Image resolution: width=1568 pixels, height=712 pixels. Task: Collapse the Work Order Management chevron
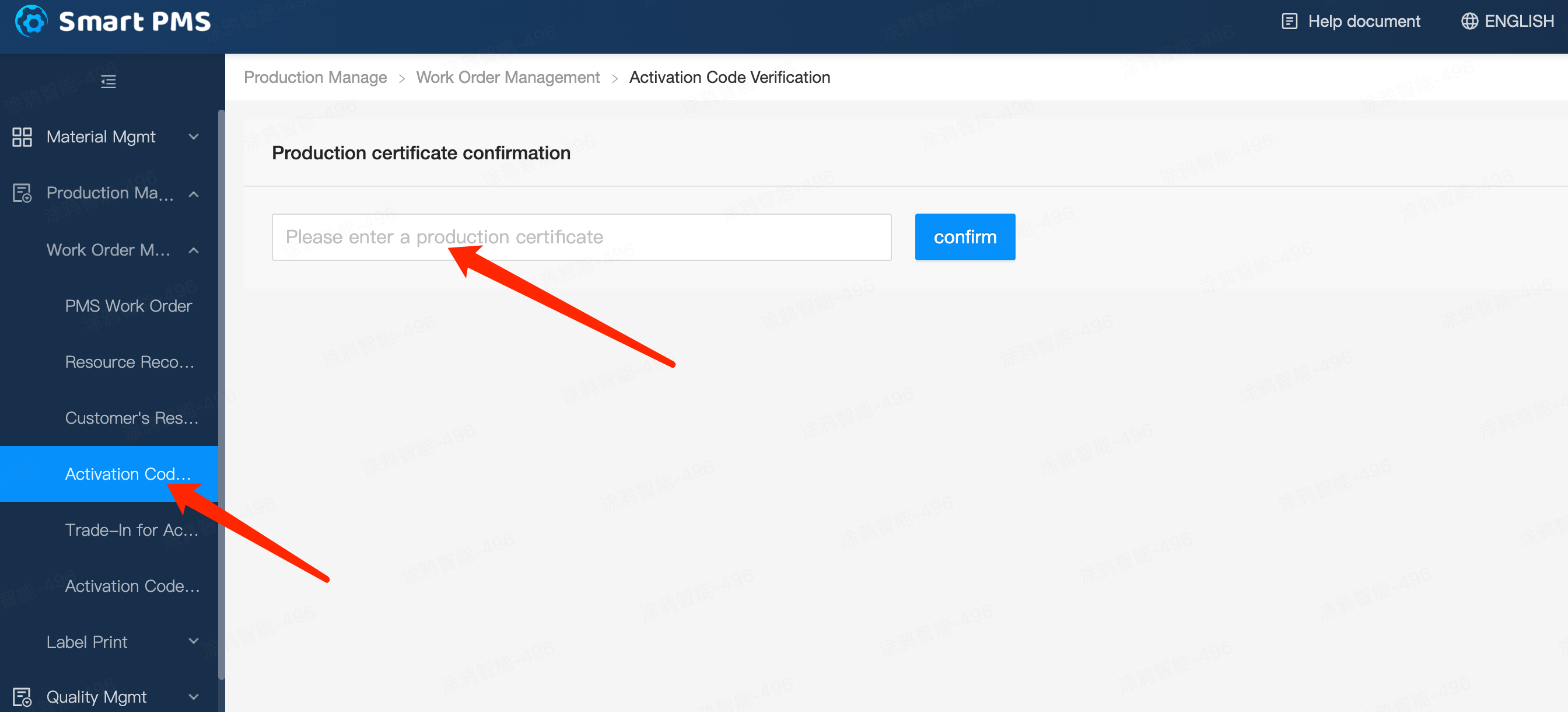pyautogui.click(x=194, y=250)
